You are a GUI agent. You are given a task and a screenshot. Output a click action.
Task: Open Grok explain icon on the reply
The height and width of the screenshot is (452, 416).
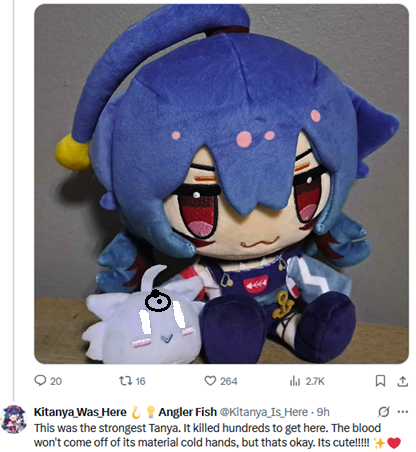point(384,412)
